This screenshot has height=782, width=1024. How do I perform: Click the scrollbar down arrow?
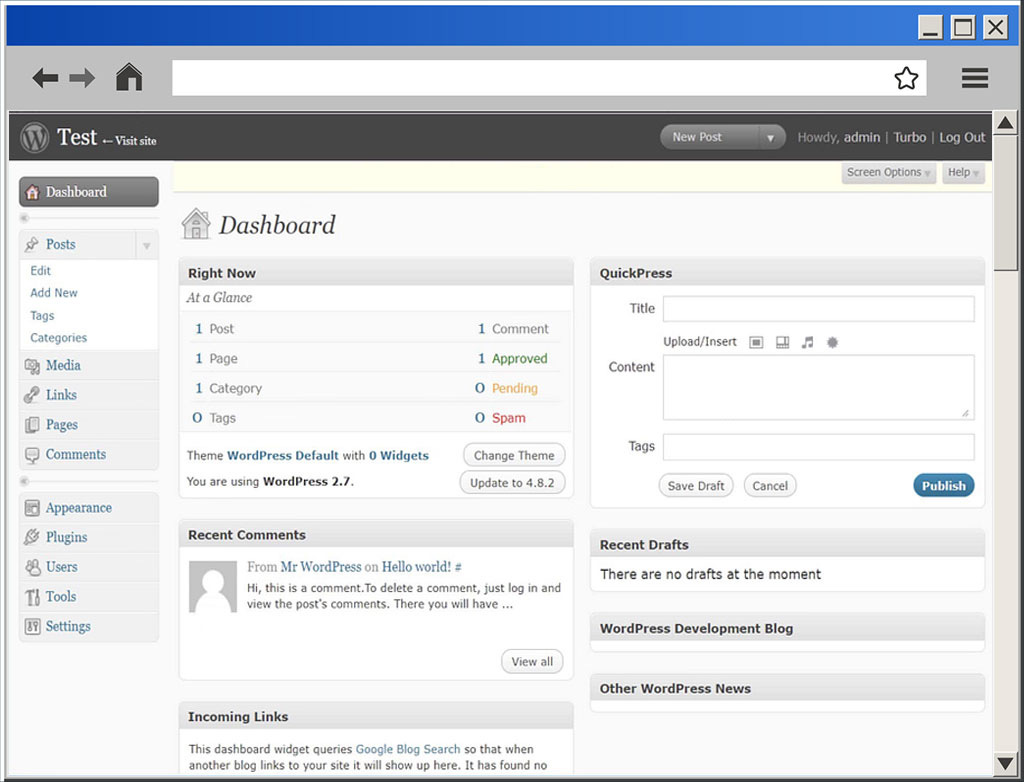(x=1005, y=762)
